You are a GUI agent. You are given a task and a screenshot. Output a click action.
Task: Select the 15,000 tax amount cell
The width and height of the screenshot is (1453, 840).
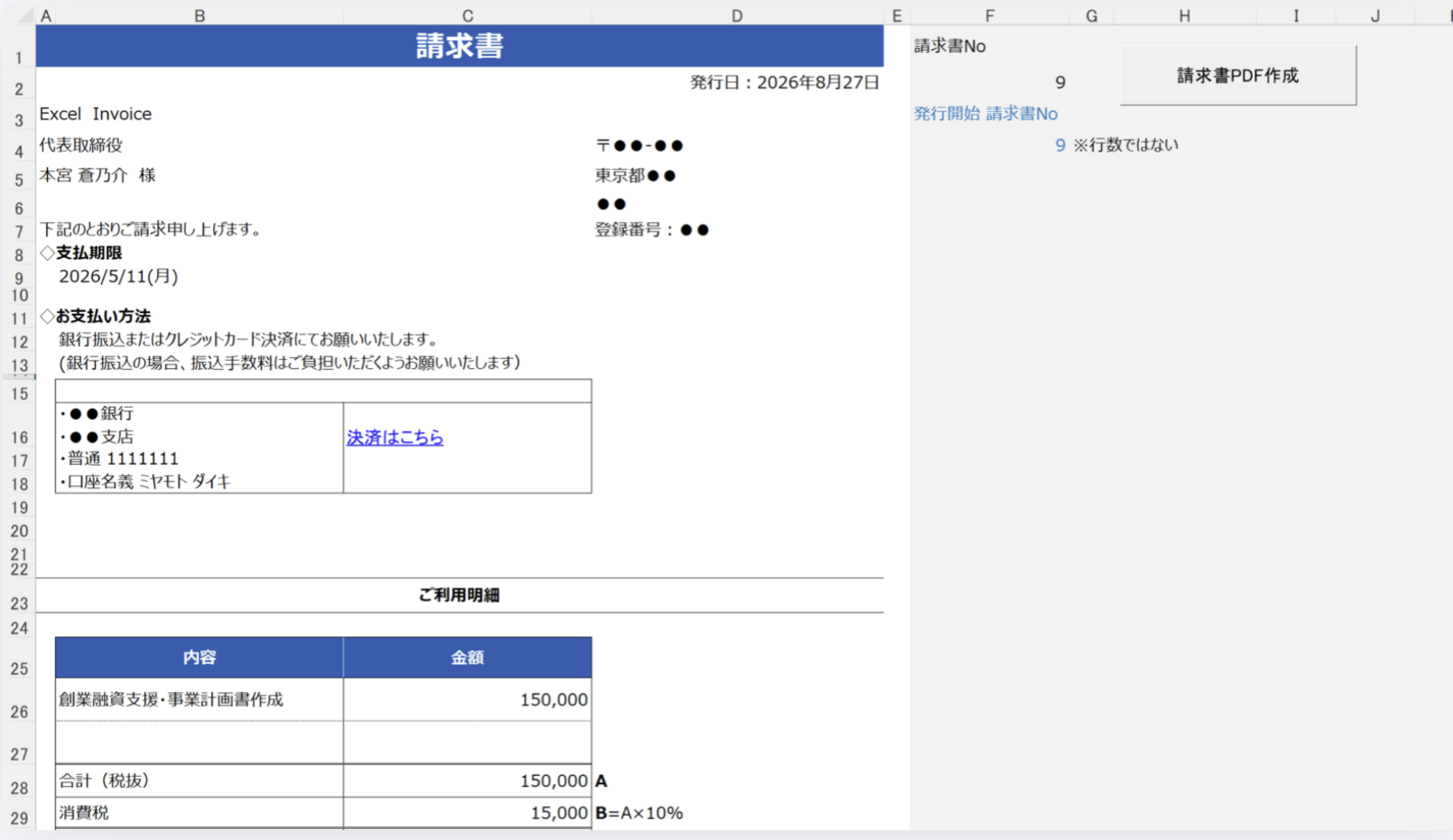pyautogui.click(x=559, y=813)
